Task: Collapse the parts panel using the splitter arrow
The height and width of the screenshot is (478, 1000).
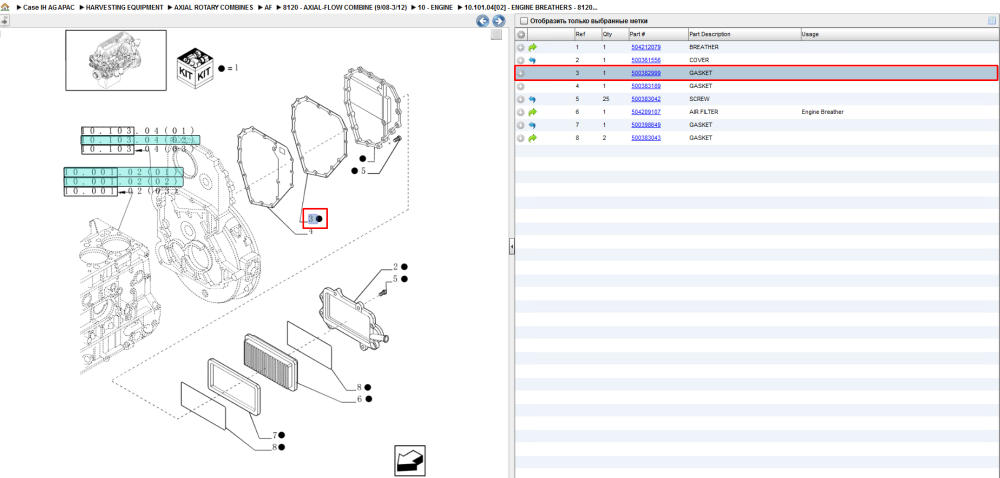Action: tap(511, 247)
